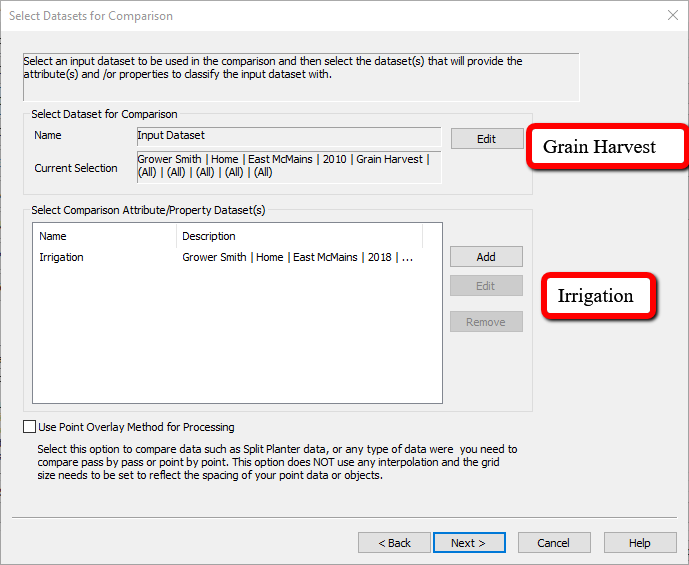Click the Name column header

tap(105, 236)
